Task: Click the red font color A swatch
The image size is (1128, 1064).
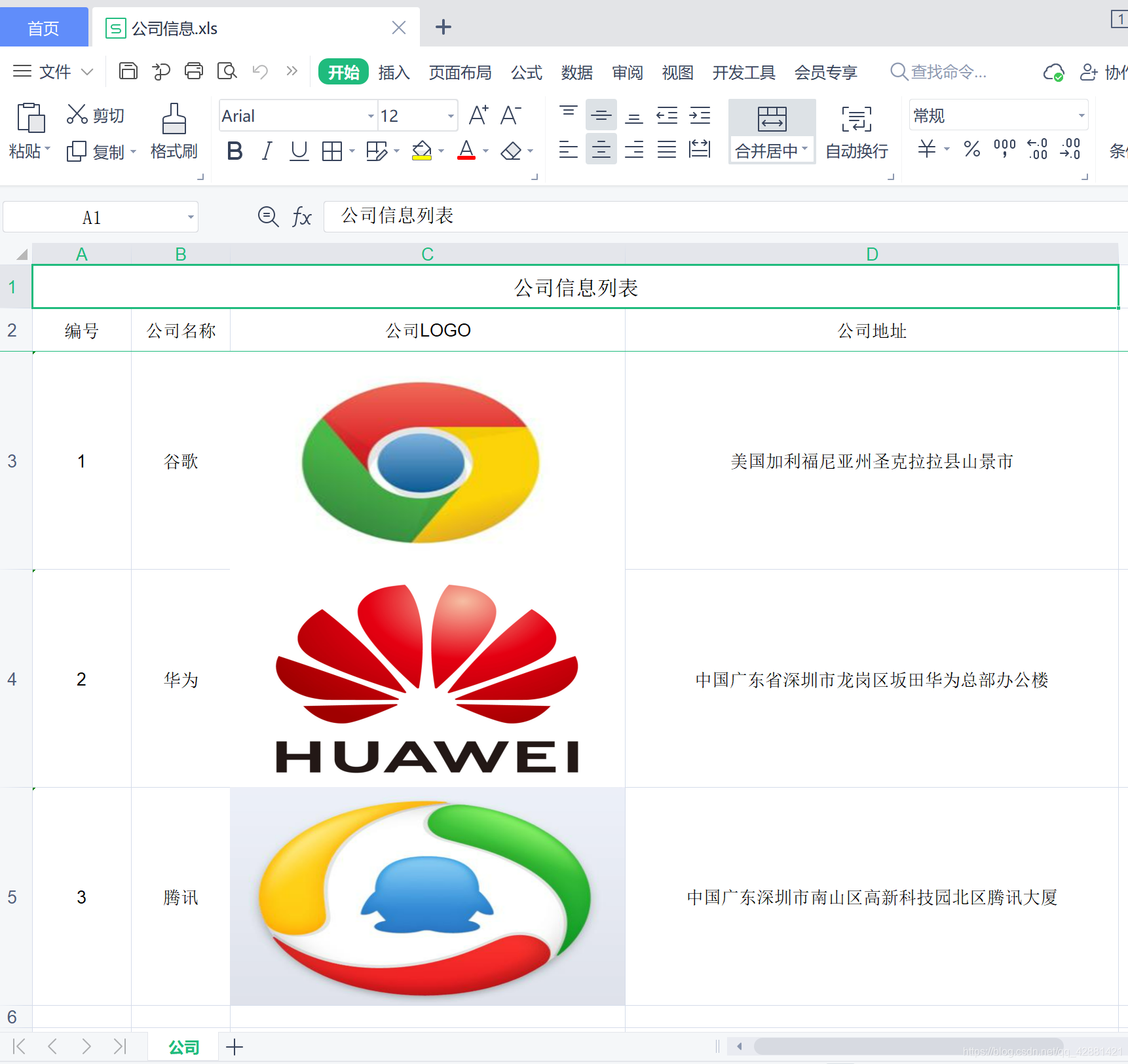Action: tap(466, 151)
